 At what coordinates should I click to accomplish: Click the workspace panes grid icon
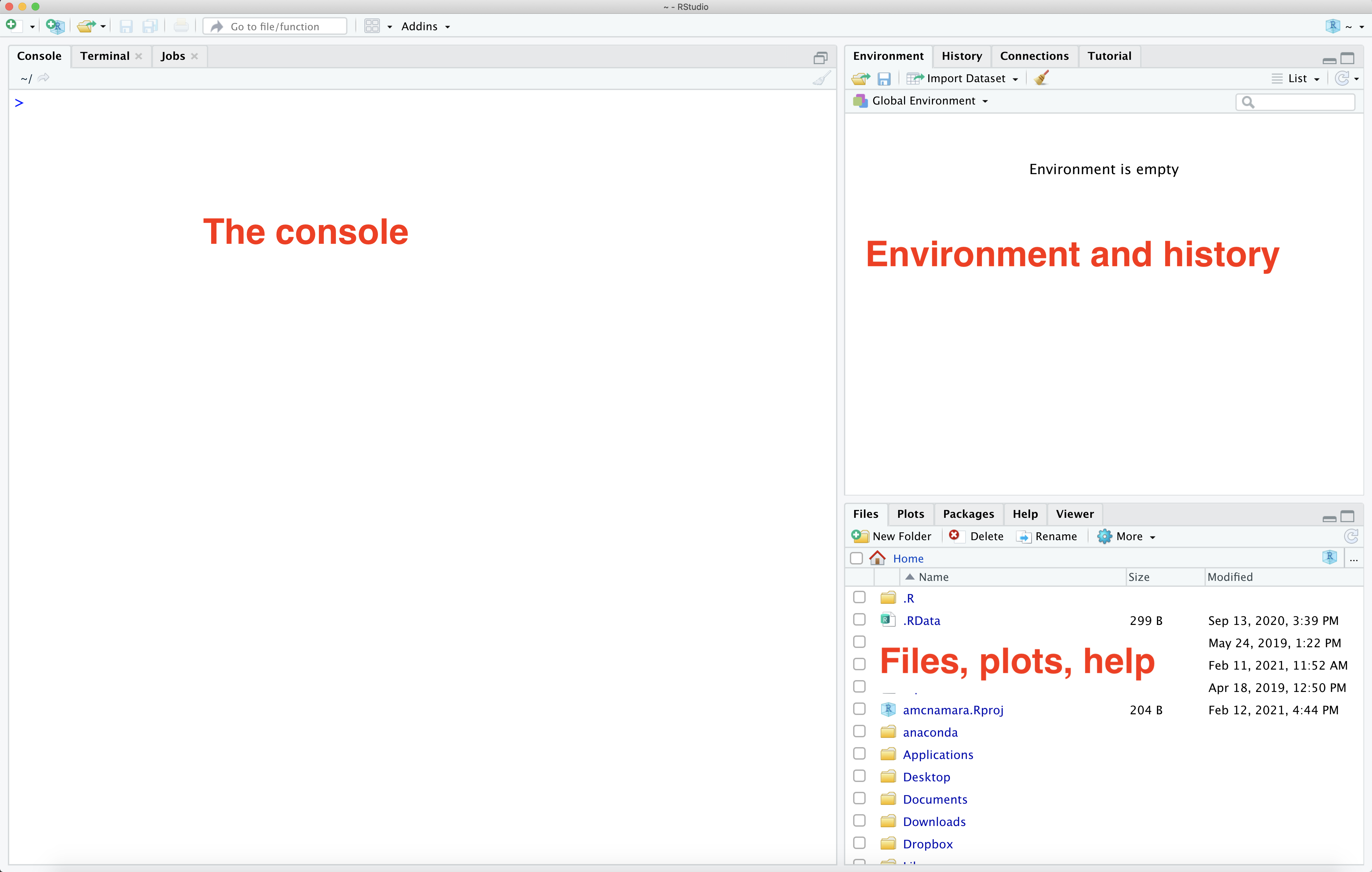[x=372, y=26]
